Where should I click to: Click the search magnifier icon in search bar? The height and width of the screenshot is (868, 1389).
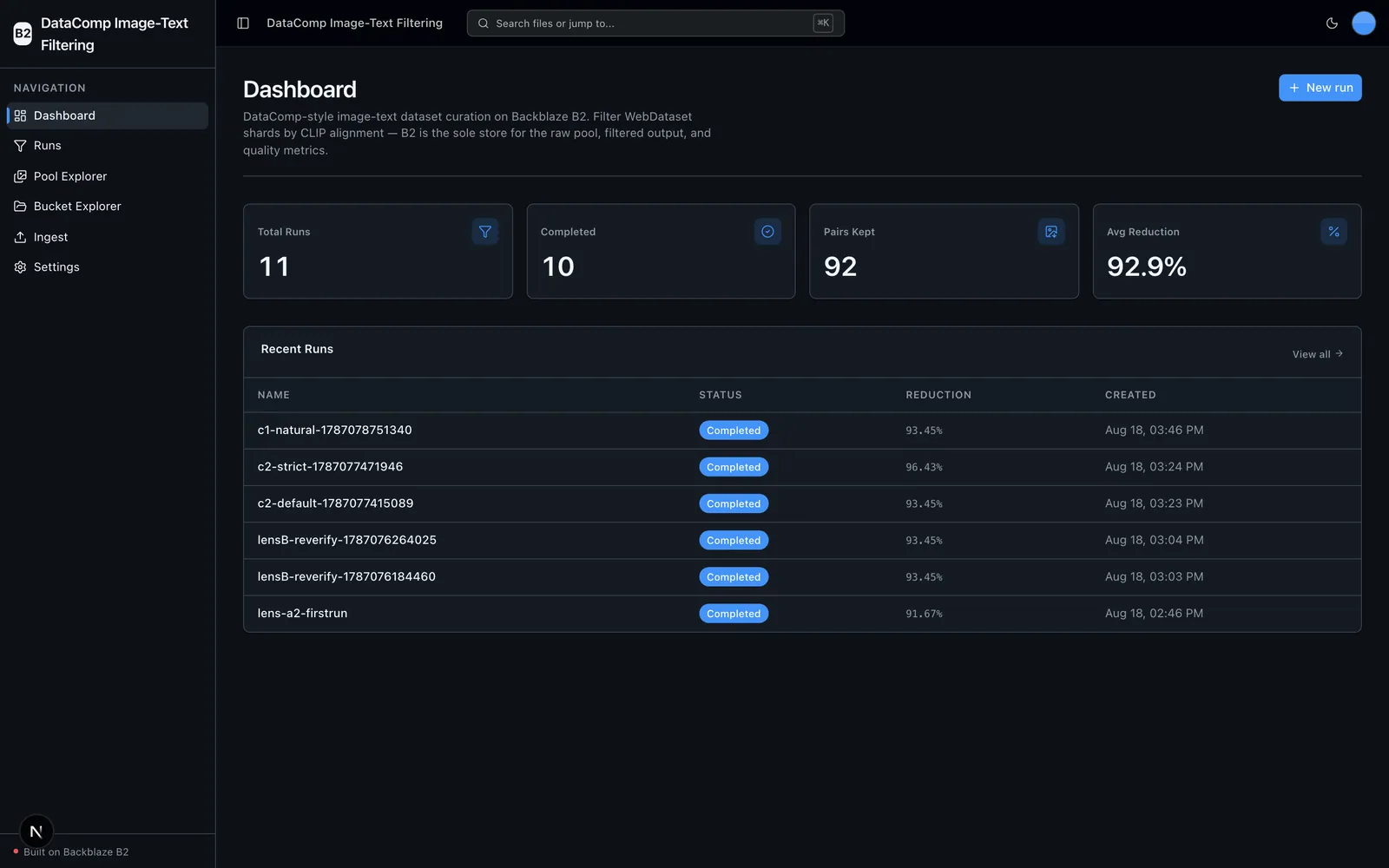(x=484, y=23)
